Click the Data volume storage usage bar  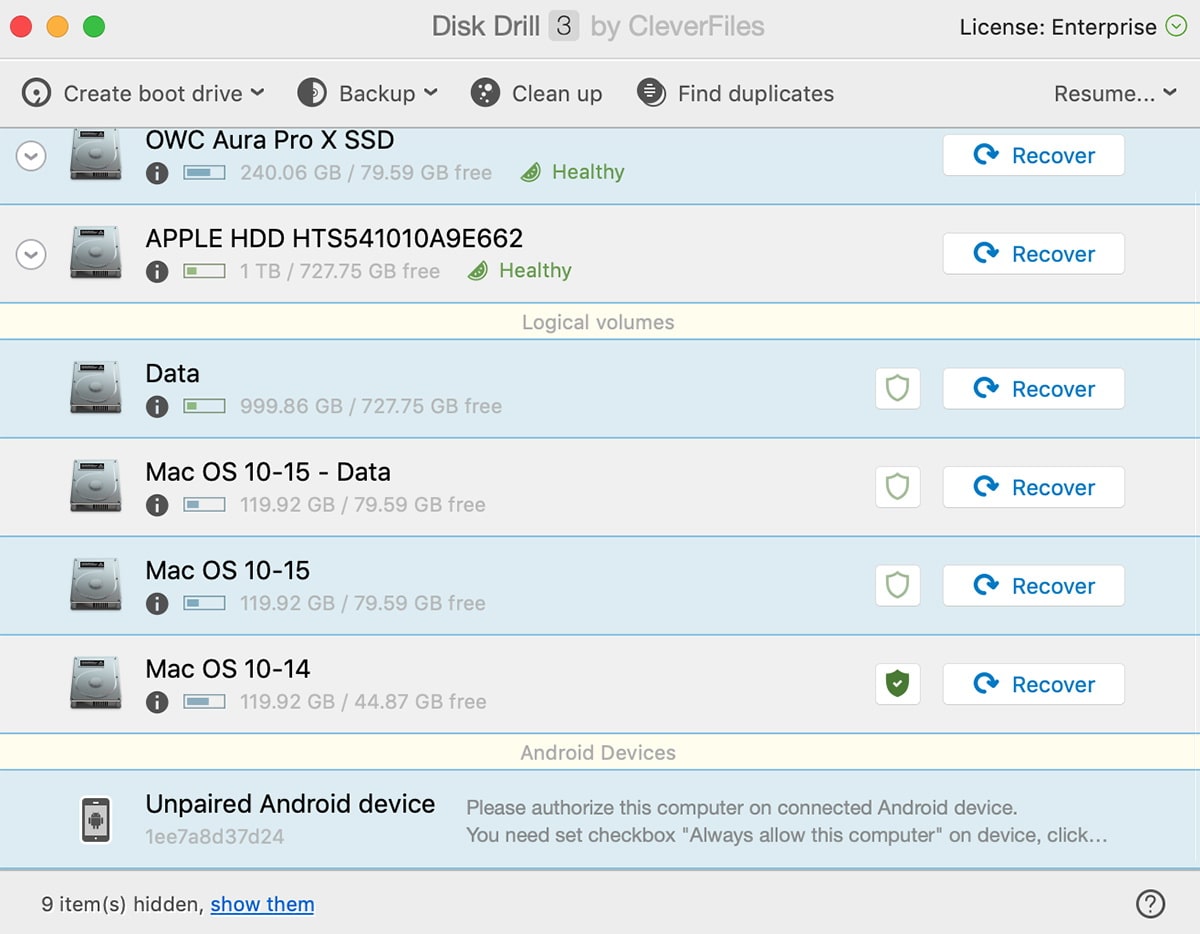[x=204, y=406]
